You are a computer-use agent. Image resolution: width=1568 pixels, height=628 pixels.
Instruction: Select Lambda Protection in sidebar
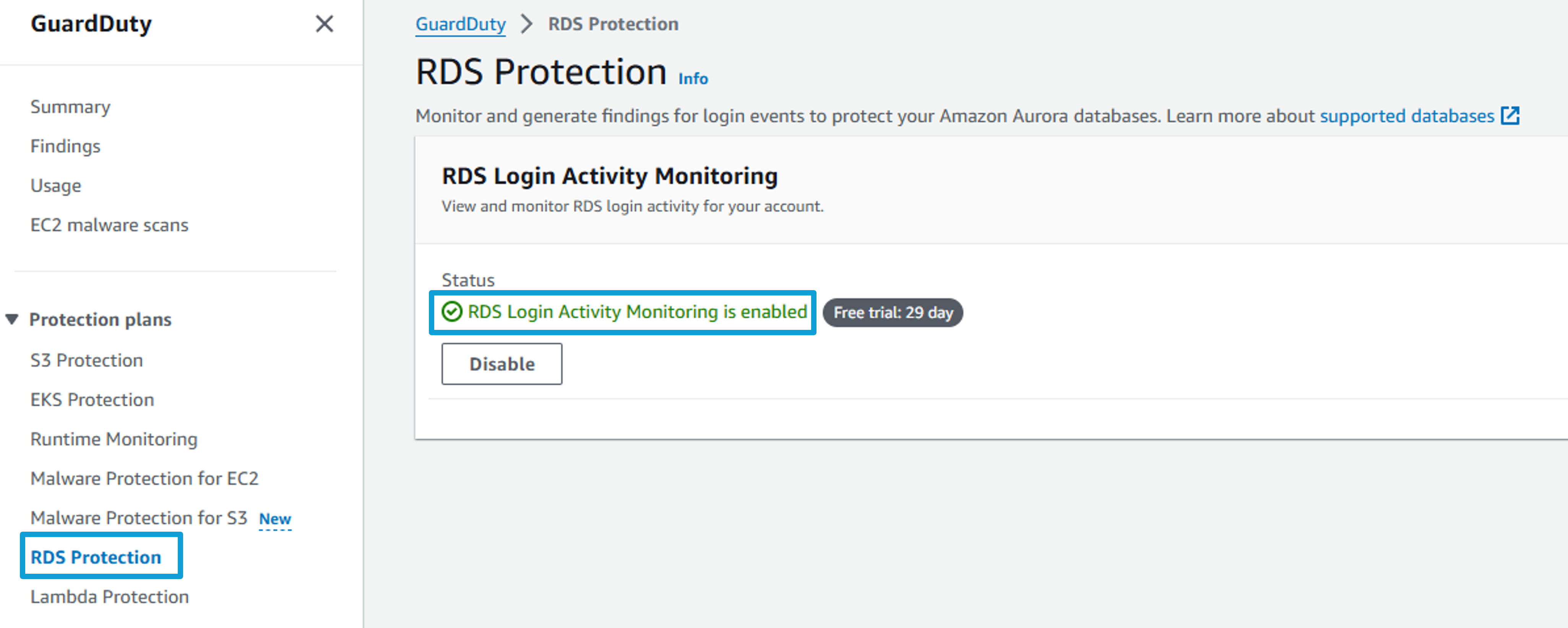pyautogui.click(x=110, y=597)
